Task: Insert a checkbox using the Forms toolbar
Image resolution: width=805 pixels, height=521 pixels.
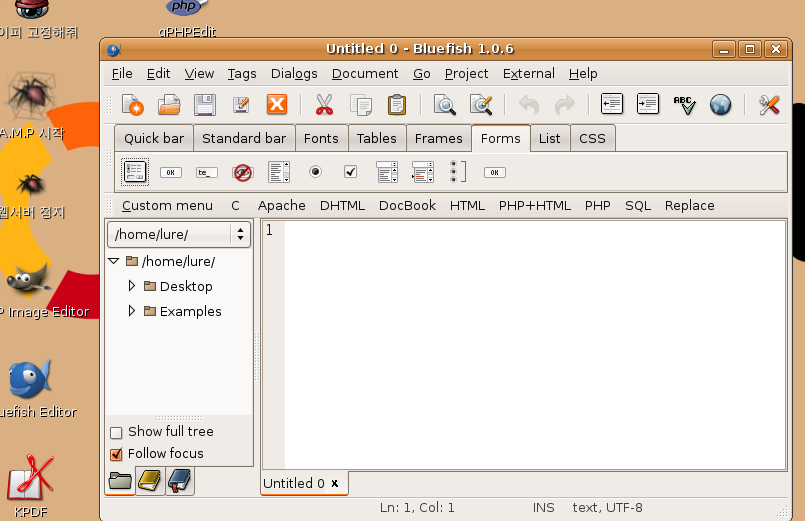Action: click(350, 172)
